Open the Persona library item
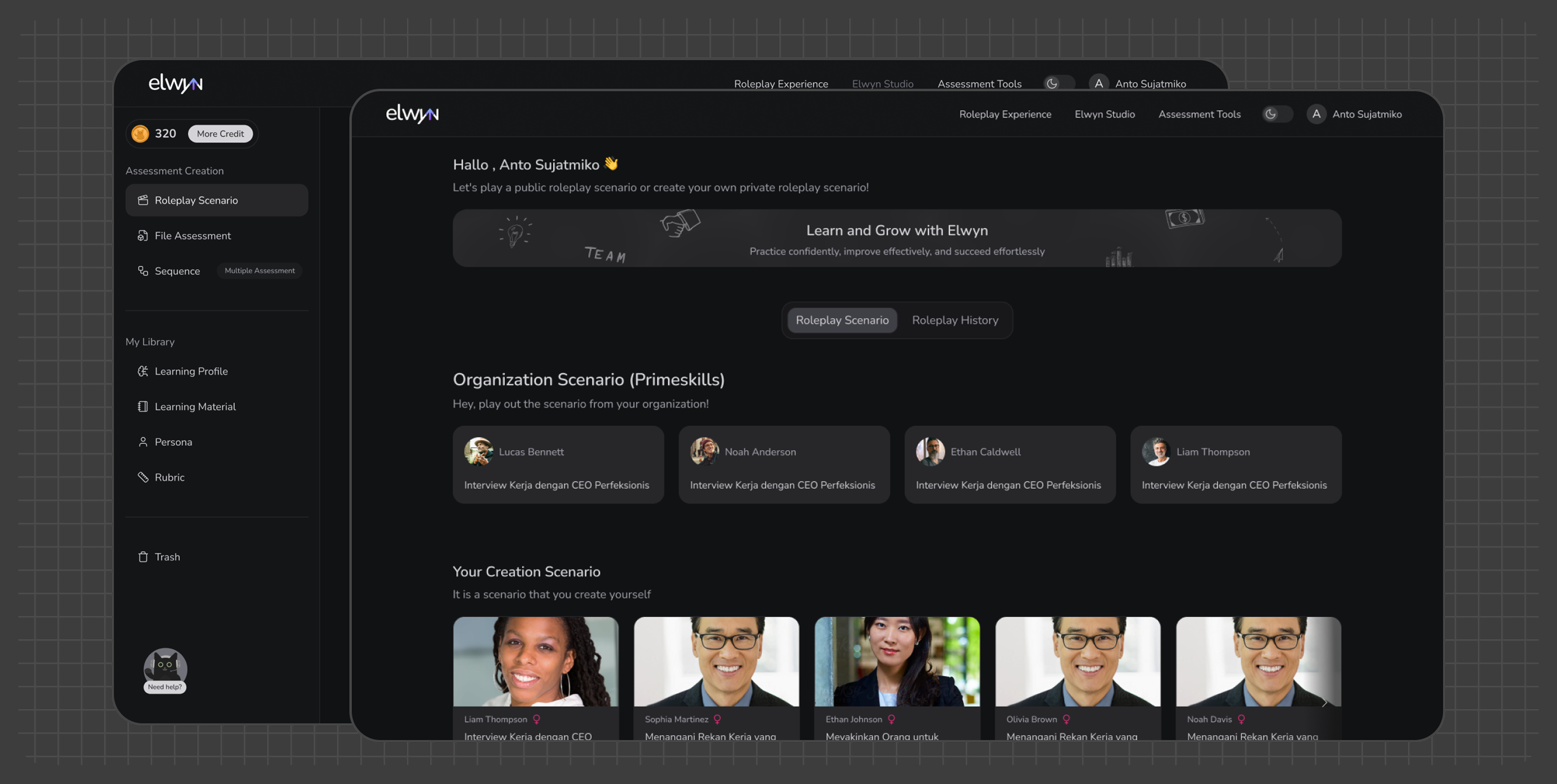The width and height of the screenshot is (1557, 784). (173, 442)
